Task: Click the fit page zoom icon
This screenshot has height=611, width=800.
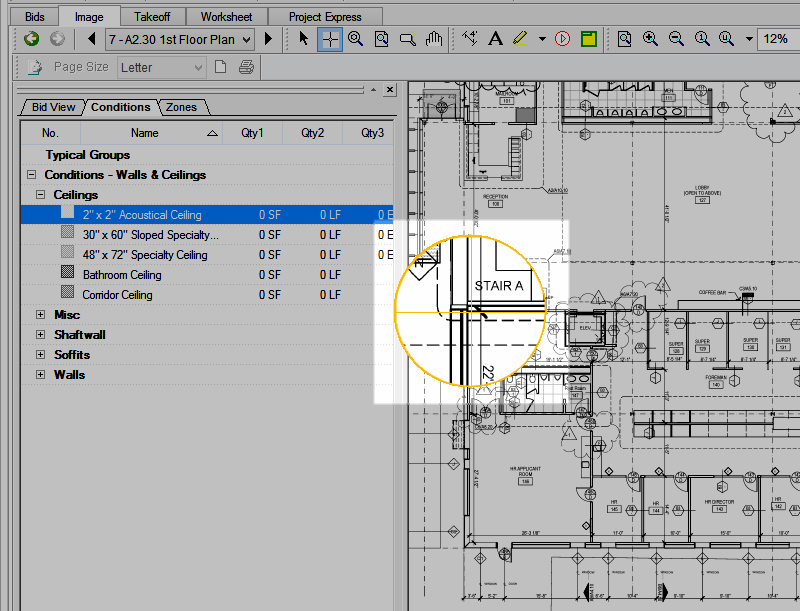Action: point(624,39)
